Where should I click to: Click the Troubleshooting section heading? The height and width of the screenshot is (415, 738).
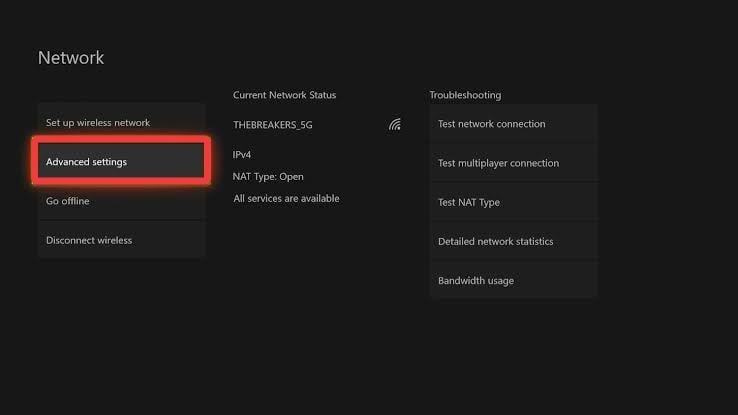465,95
